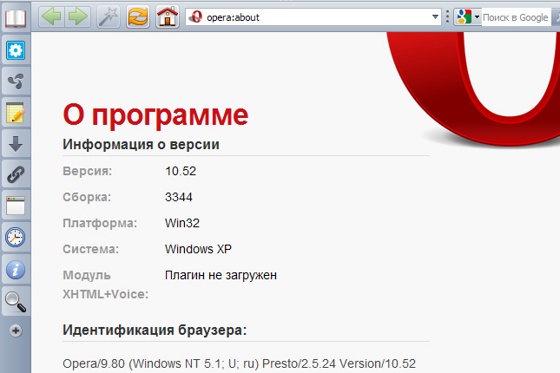
Task: Open the info panel icon
Action: click(x=15, y=269)
